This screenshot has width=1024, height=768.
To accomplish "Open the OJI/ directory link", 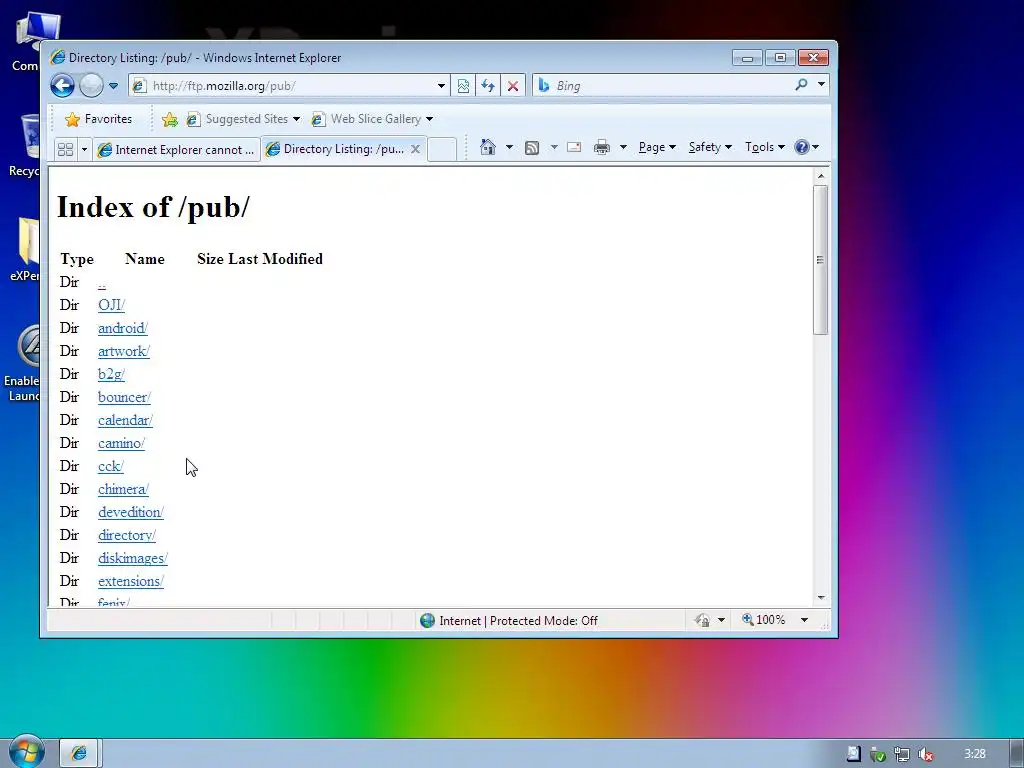I will (111, 305).
